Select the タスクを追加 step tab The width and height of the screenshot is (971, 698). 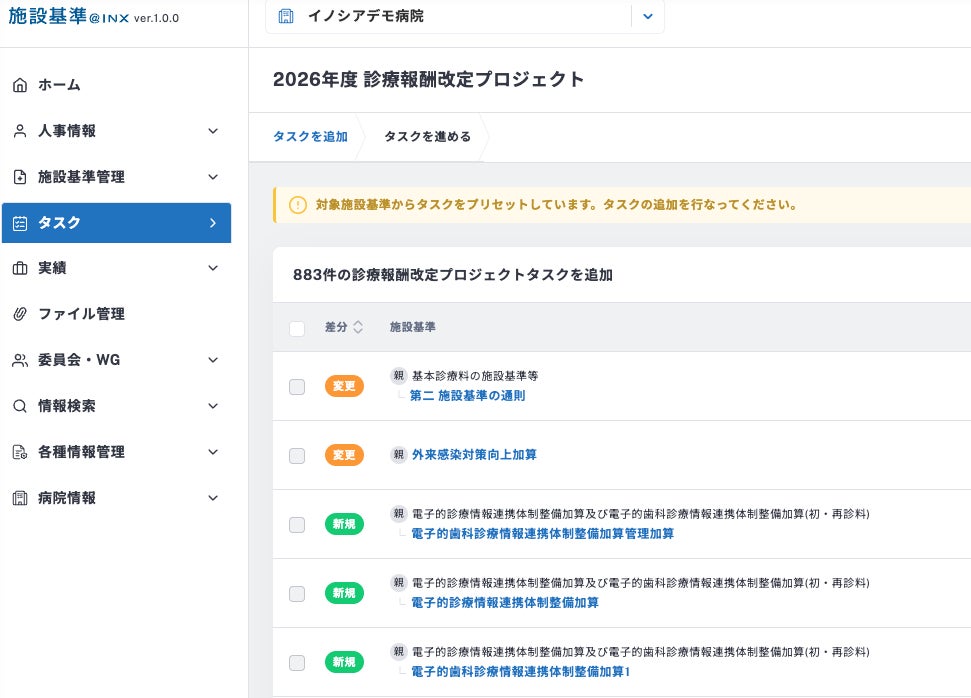pos(310,137)
